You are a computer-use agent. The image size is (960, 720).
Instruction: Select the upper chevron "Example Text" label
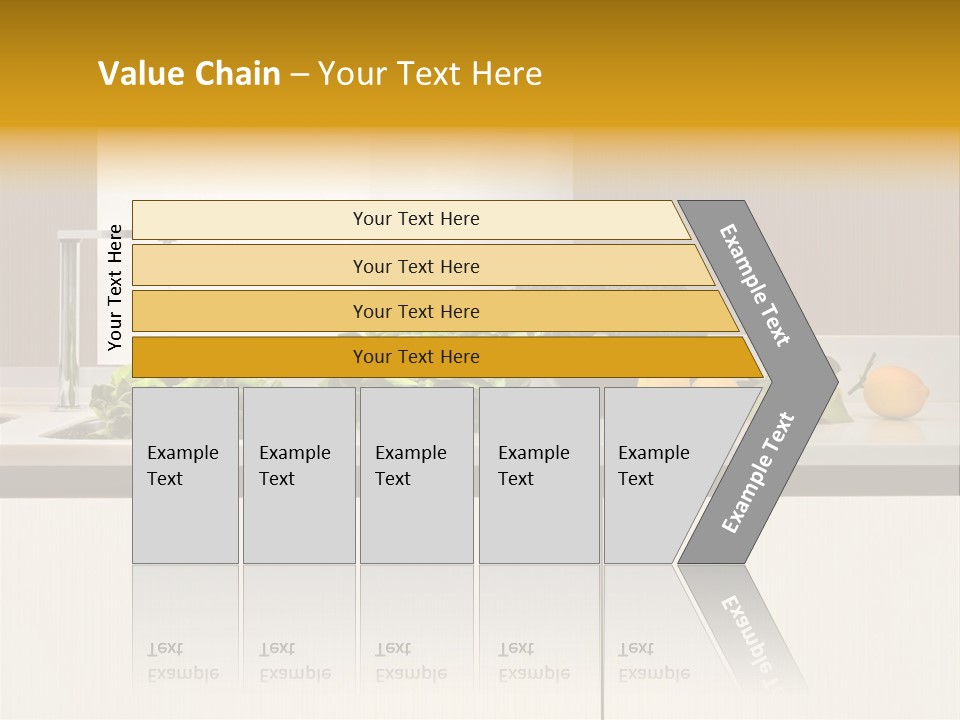click(756, 285)
